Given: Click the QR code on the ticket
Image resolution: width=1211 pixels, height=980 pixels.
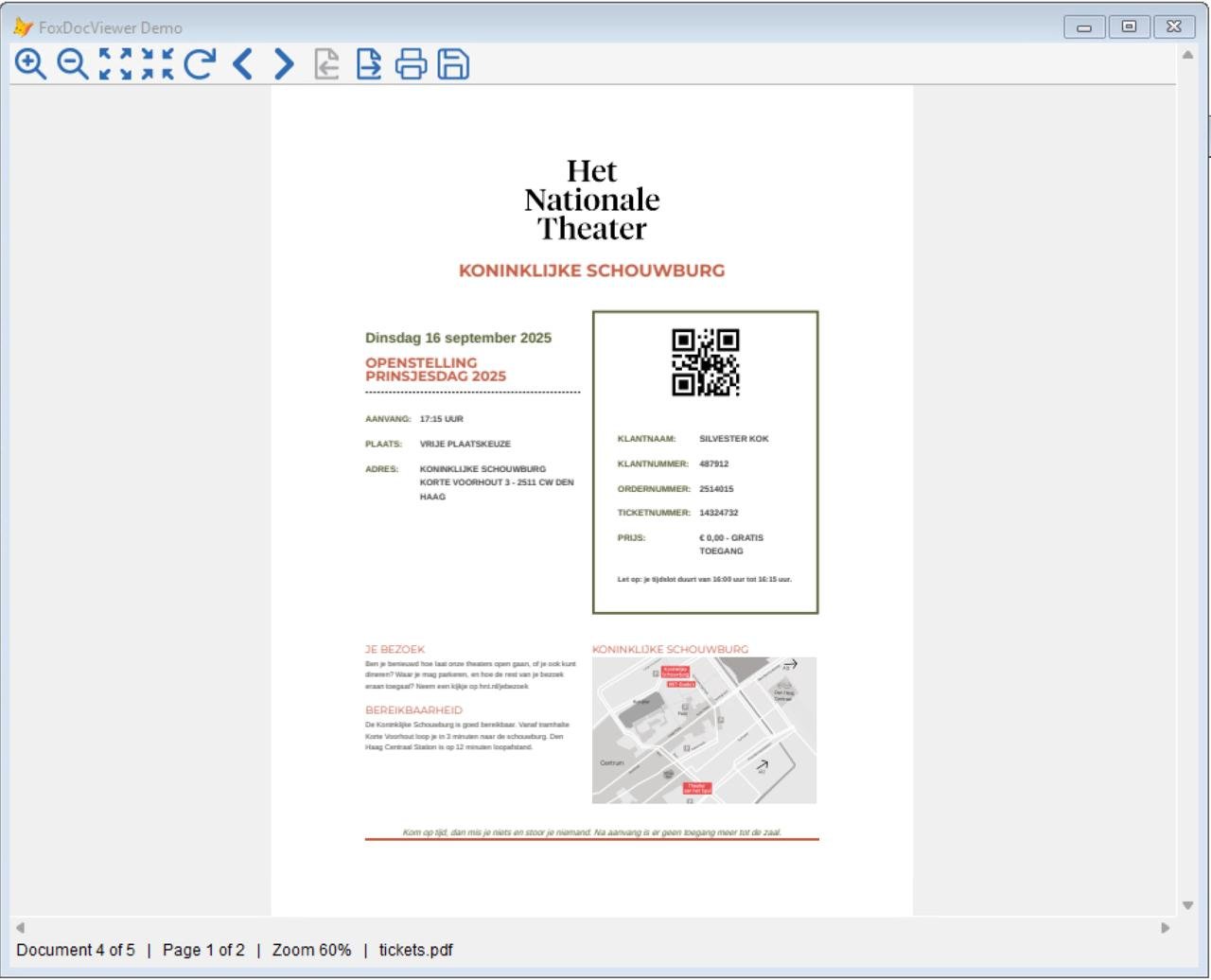Looking at the screenshot, I should click(706, 363).
